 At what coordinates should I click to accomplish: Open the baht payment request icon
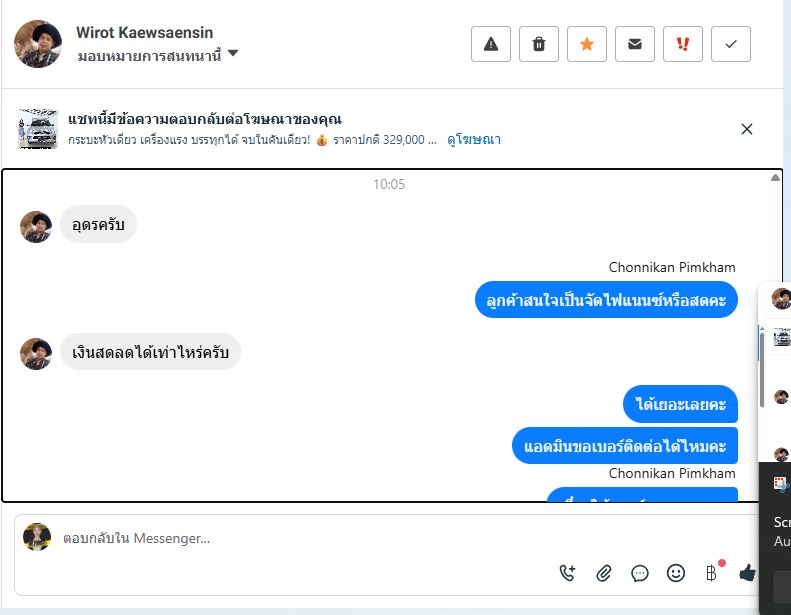click(x=711, y=573)
